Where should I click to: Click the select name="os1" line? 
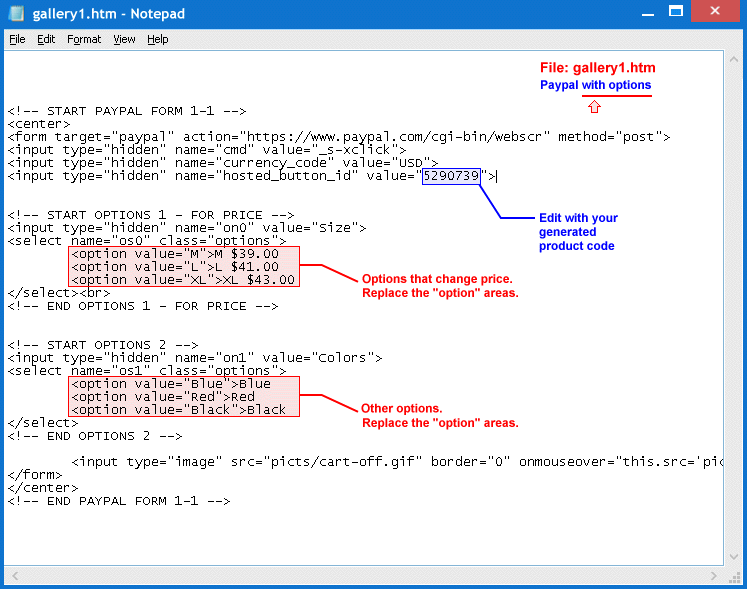[x=147, y=371]
